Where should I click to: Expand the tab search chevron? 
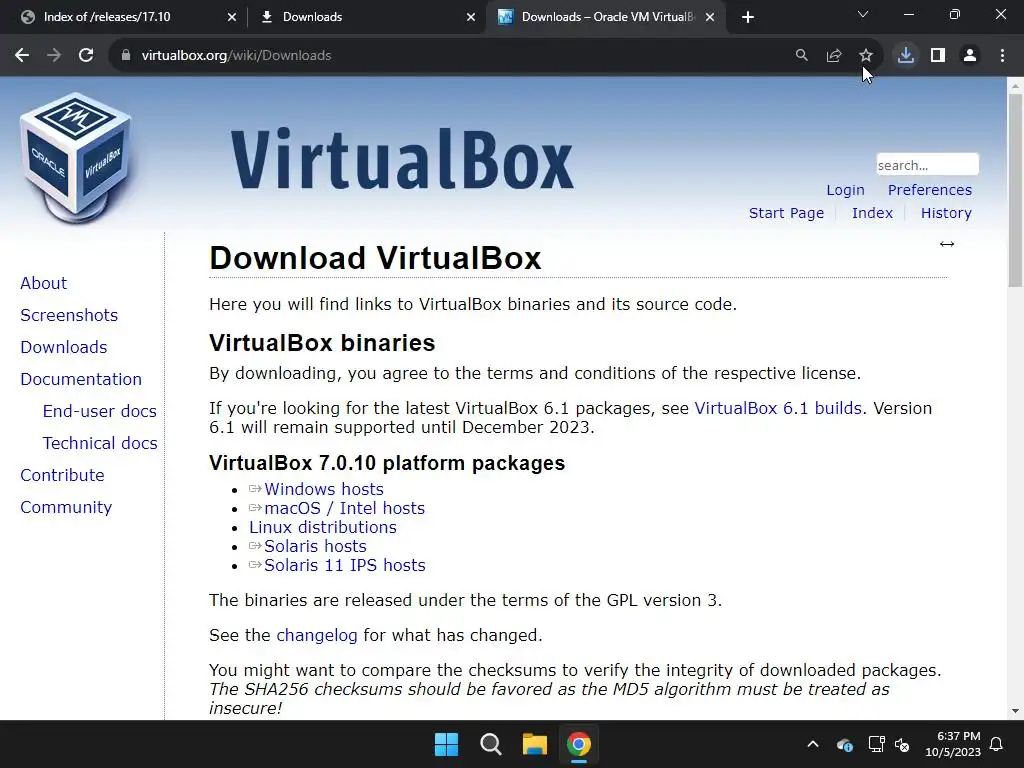[x=863, y=14]
